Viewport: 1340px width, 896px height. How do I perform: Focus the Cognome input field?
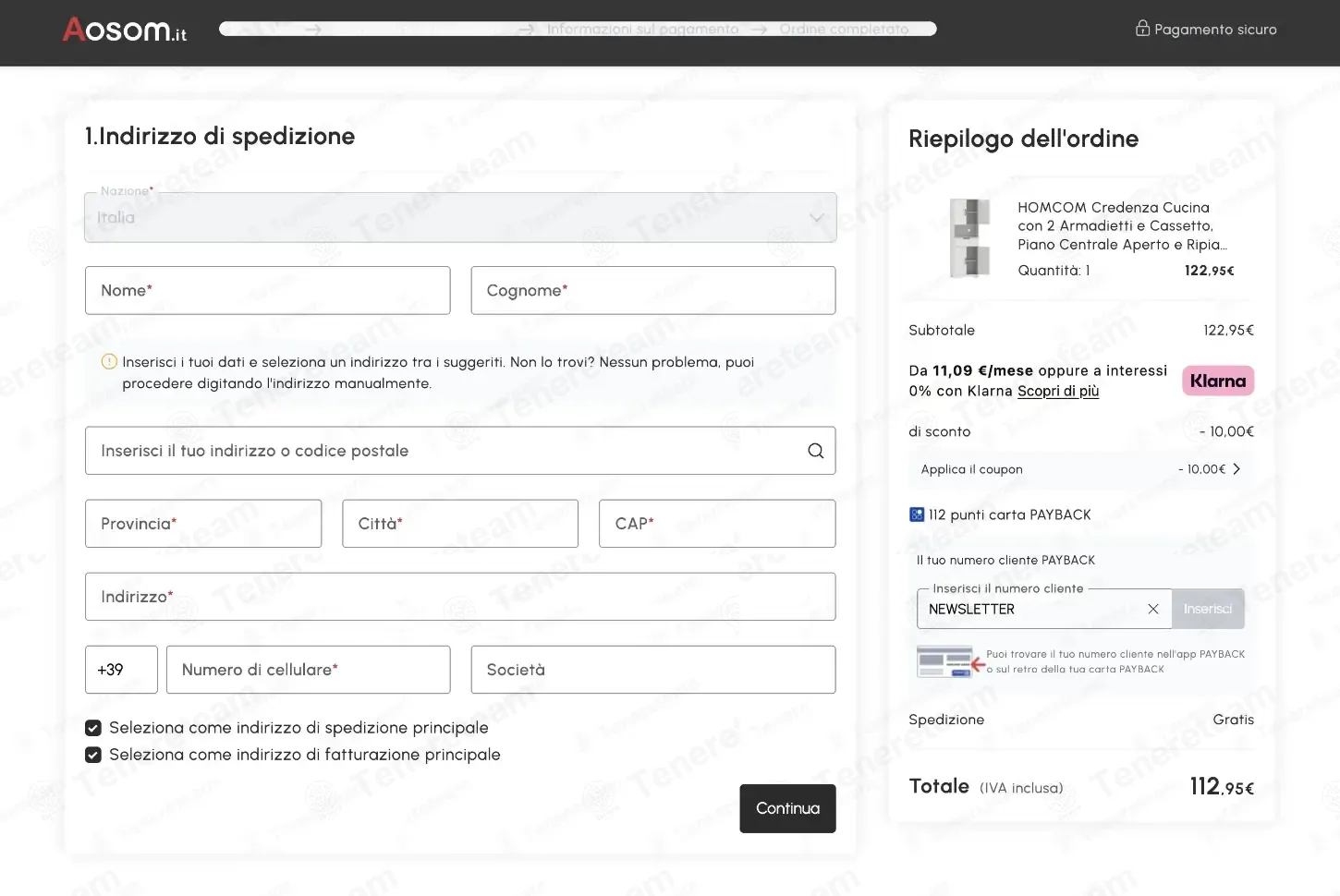(653, 290)
